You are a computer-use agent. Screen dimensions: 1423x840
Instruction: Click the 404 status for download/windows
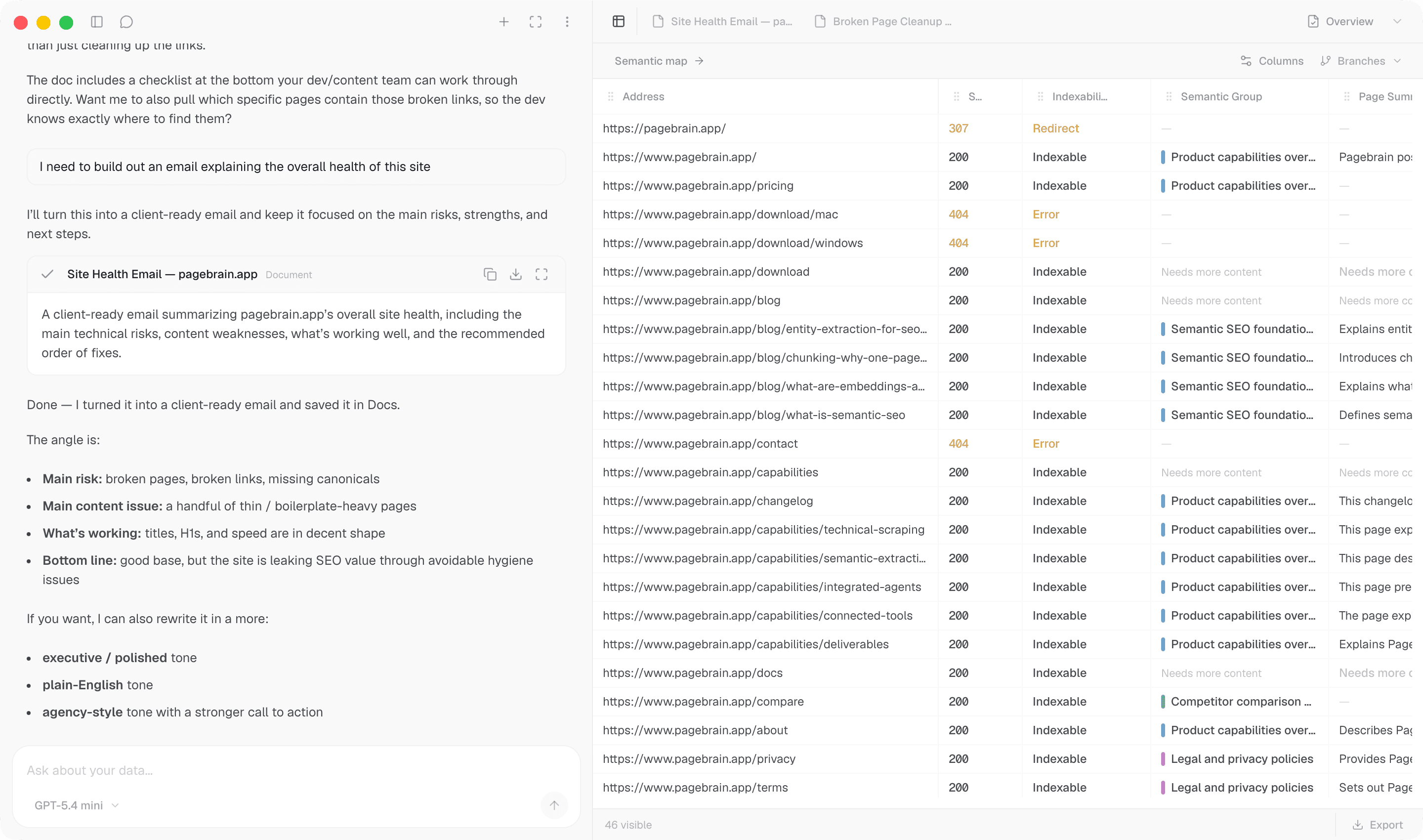tap(958, 244)
